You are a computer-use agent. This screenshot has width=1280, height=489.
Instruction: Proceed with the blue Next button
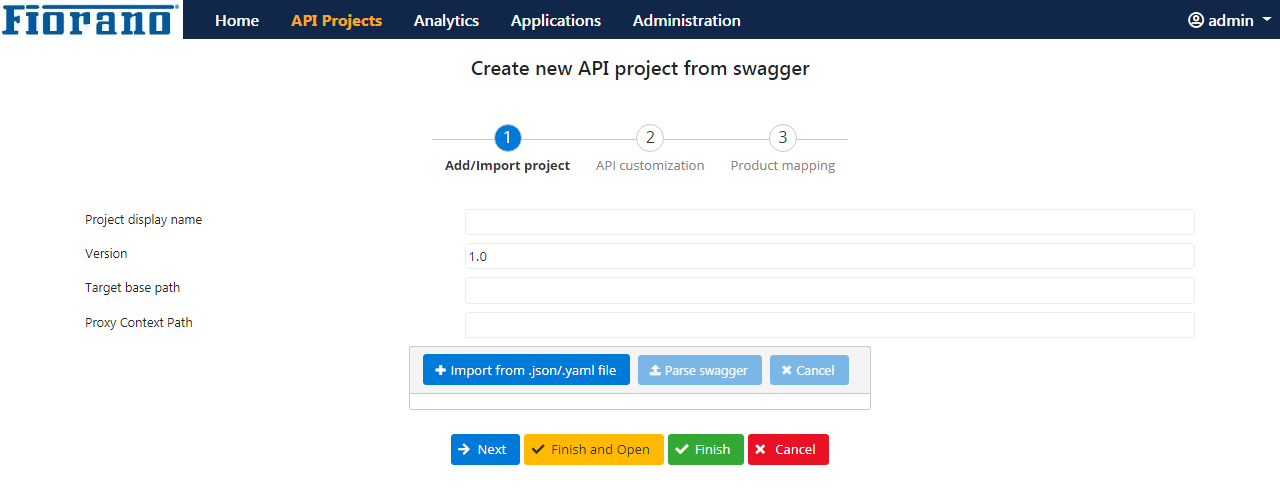tap(485, 449)
